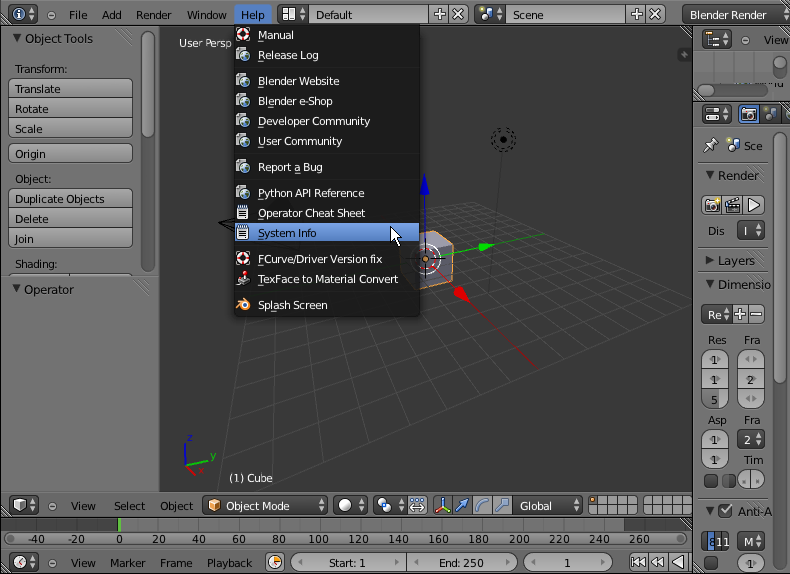The image size is (790, 574).
Task: Toggle the 3D manipulator axes icon
Action: click(442, 505)
